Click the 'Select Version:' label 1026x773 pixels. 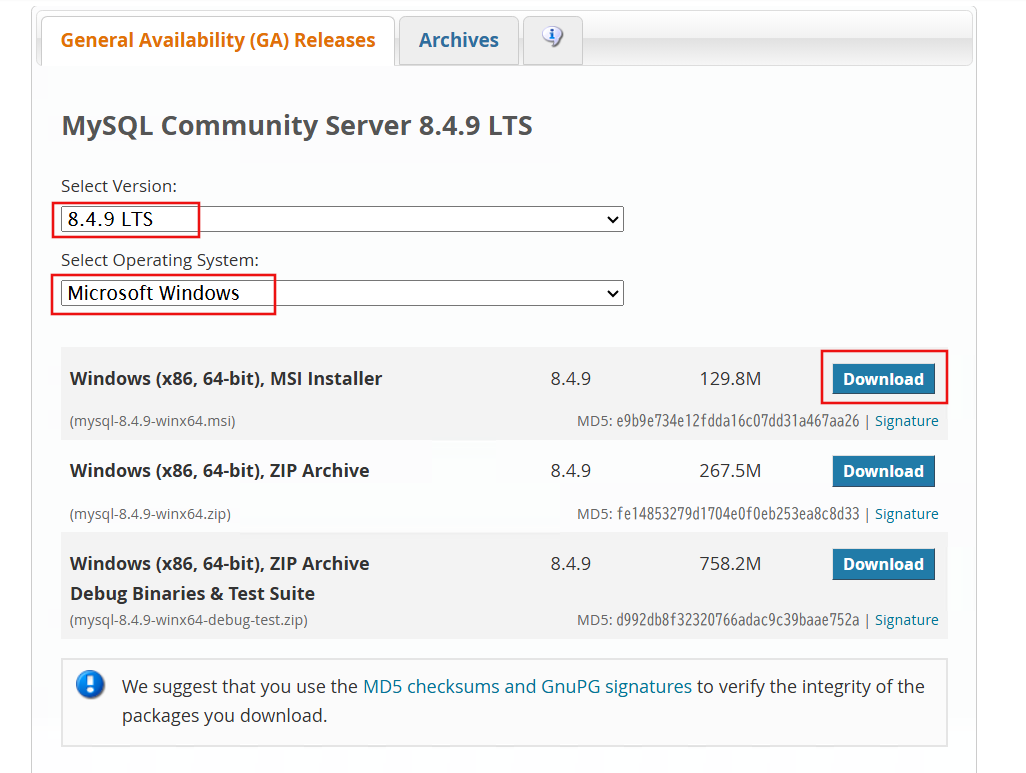point(119,187)
